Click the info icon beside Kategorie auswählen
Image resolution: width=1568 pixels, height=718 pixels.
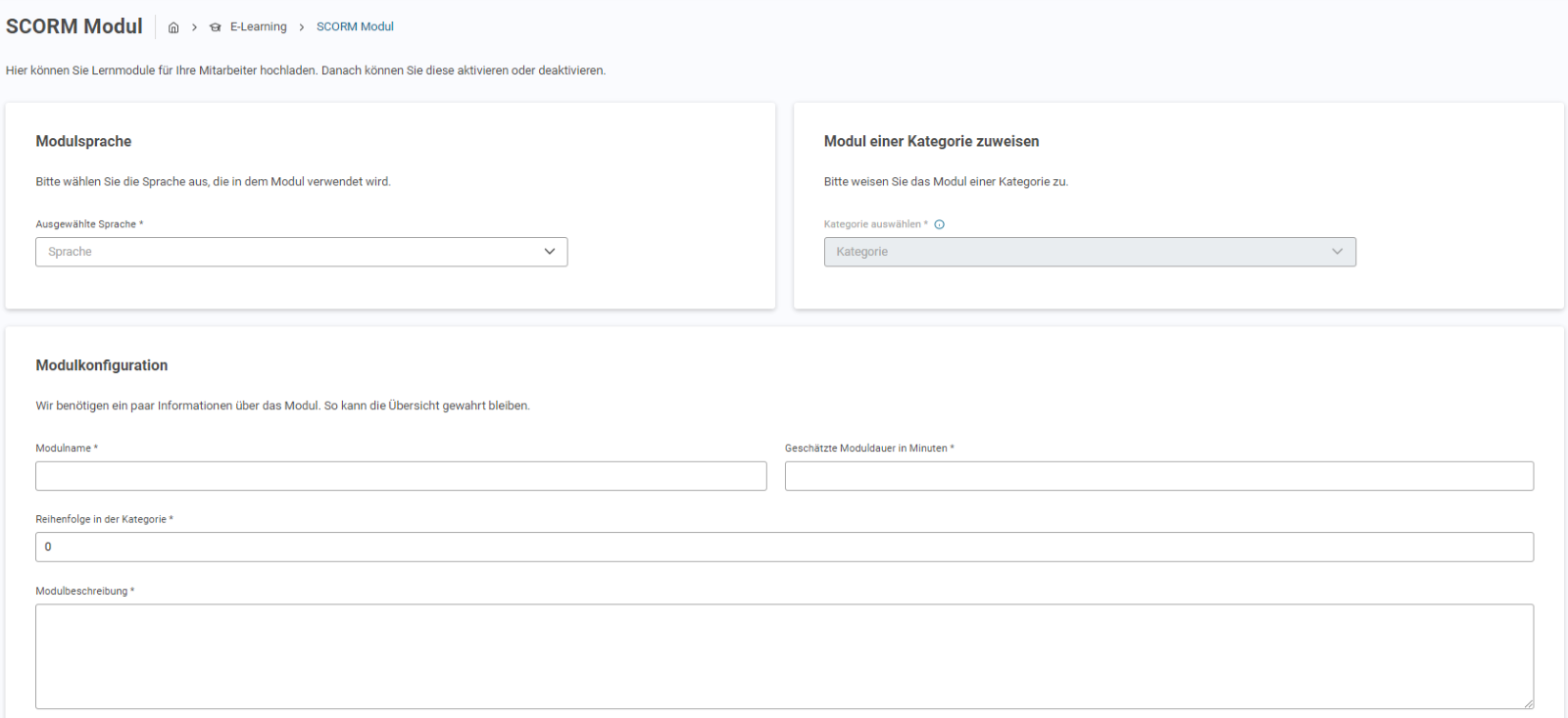pyautogui.click(x=939, y=224)
